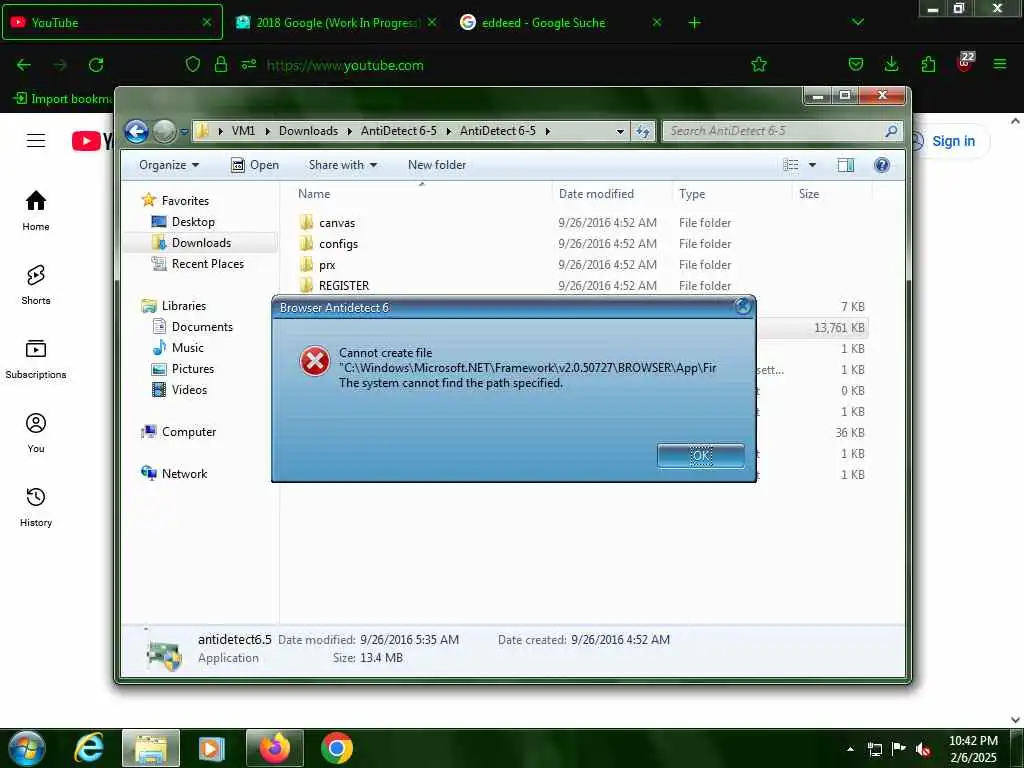1024x768 pixels.
Task: Create a New folder
Action: (437, 165)
